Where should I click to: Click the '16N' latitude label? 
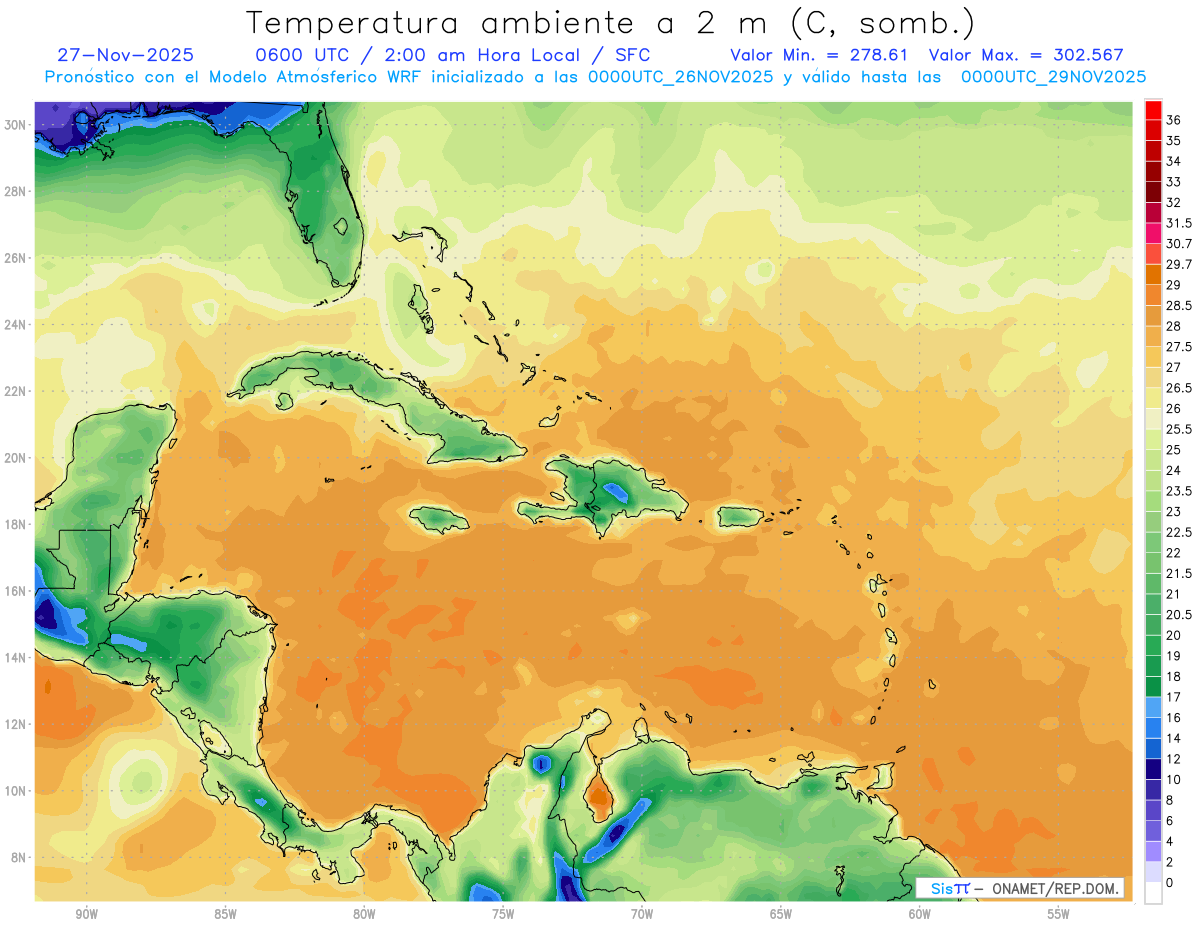pos(16,591)
